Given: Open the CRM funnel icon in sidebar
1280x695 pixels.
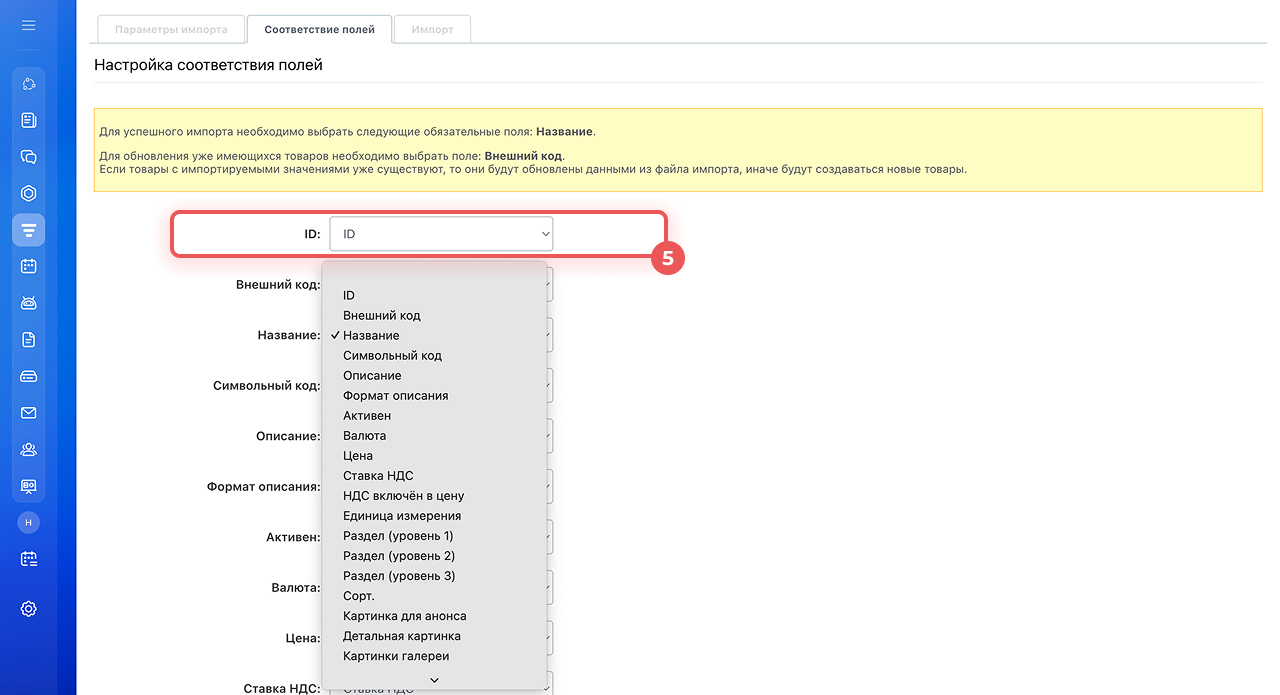Looking at the screenshot, I should click(x=28, y=230).
